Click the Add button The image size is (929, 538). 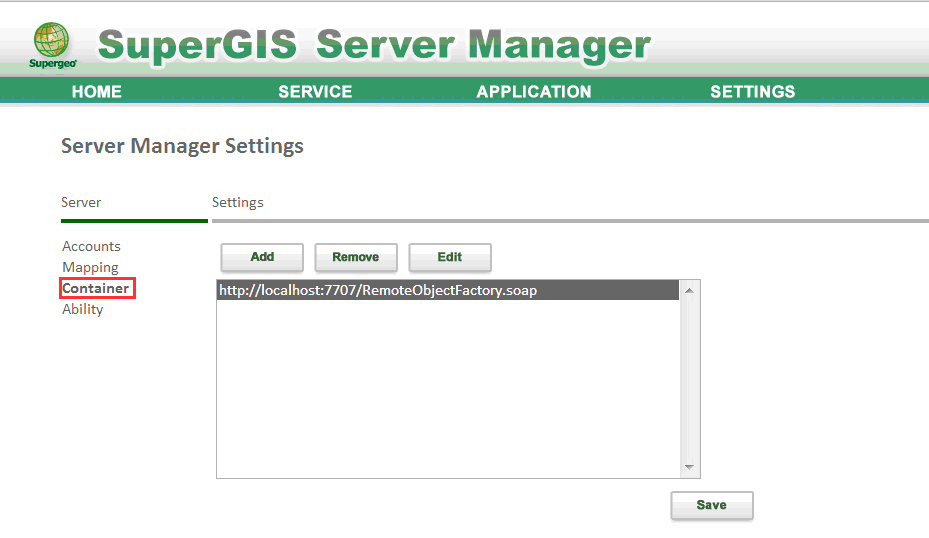262,257
